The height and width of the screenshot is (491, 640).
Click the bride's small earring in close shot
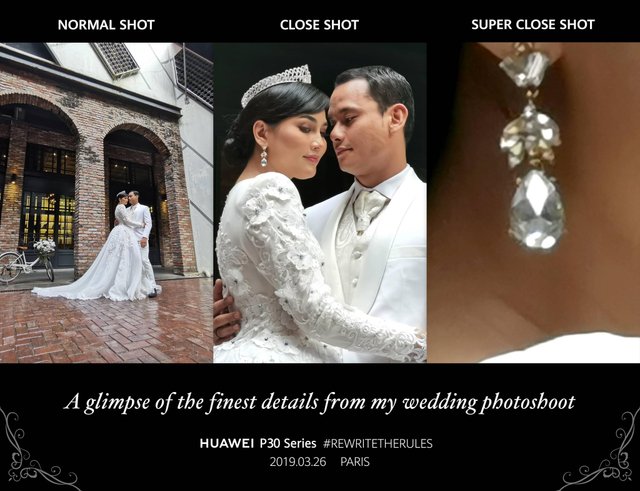pos(264,157)
